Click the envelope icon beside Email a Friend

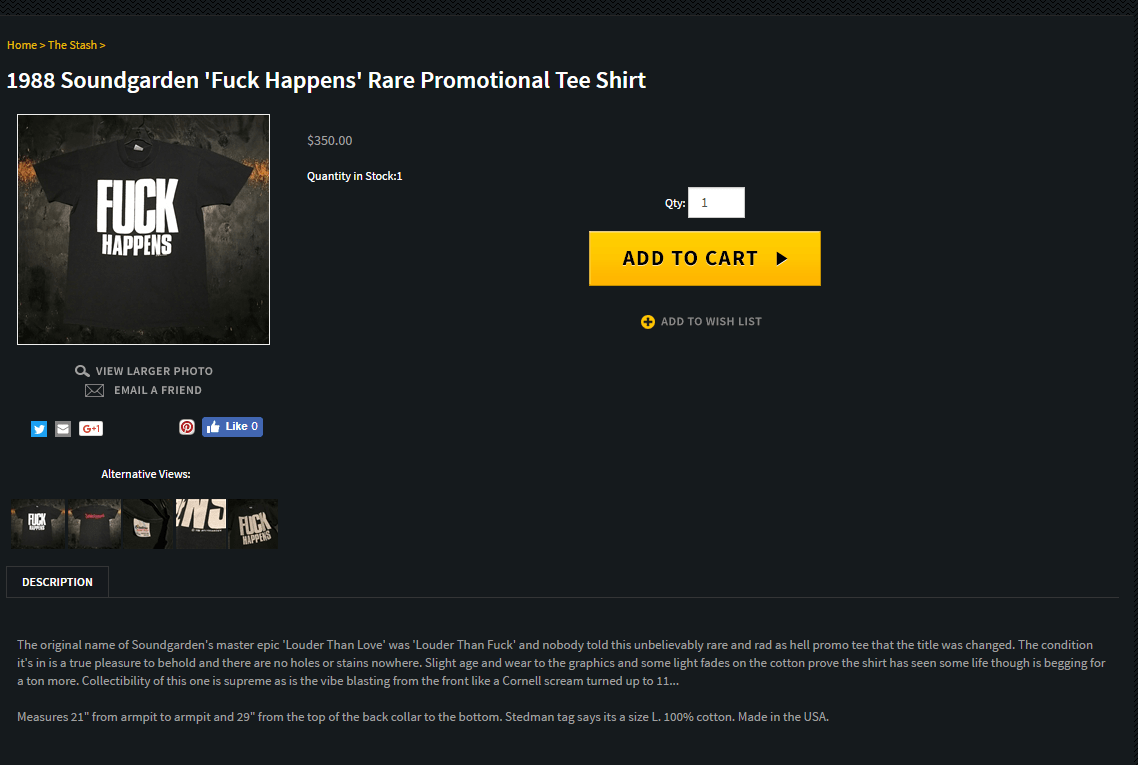[x=94, y=390]
